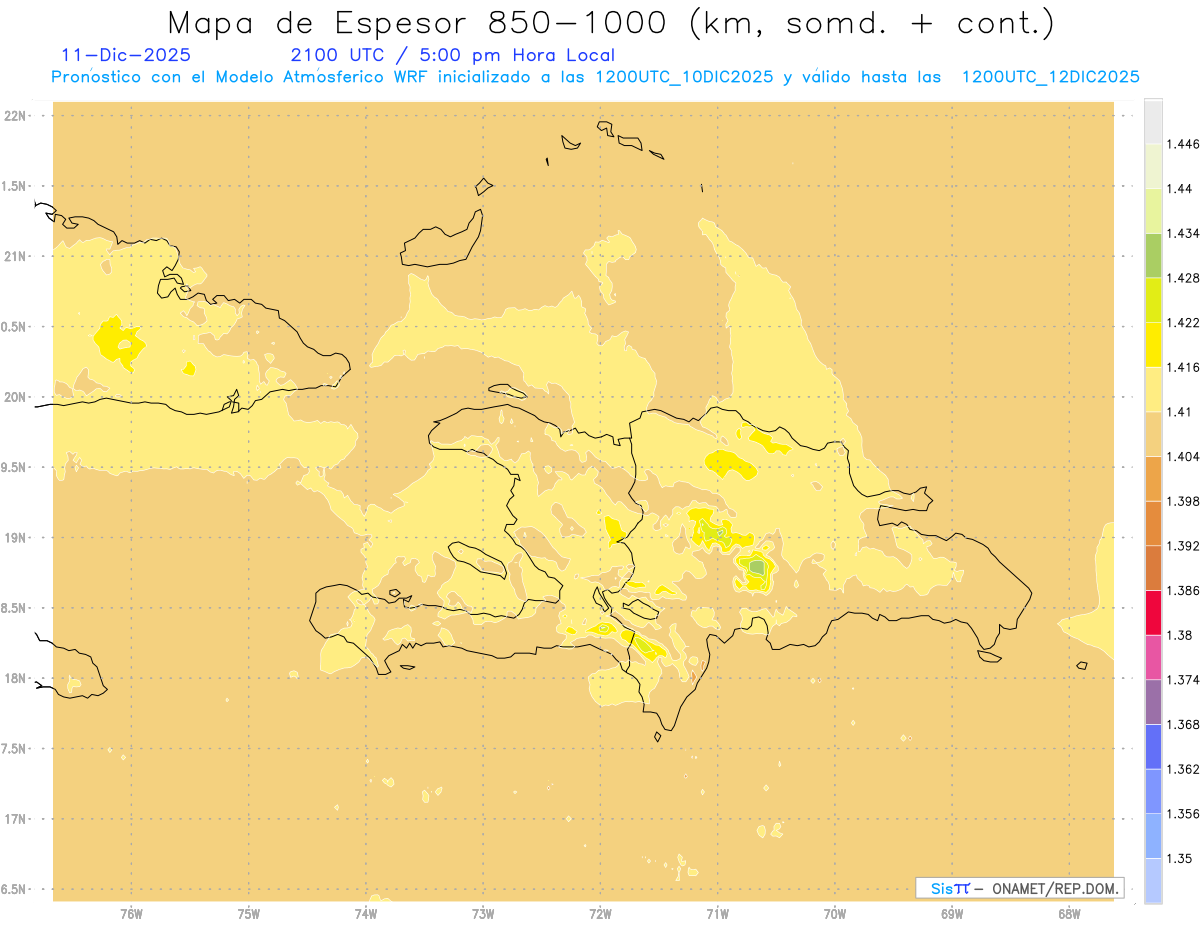The height and width of the screenshot is (927, 1200).
Task: Click the colorbar value "1.356"
Action: 1183,814
